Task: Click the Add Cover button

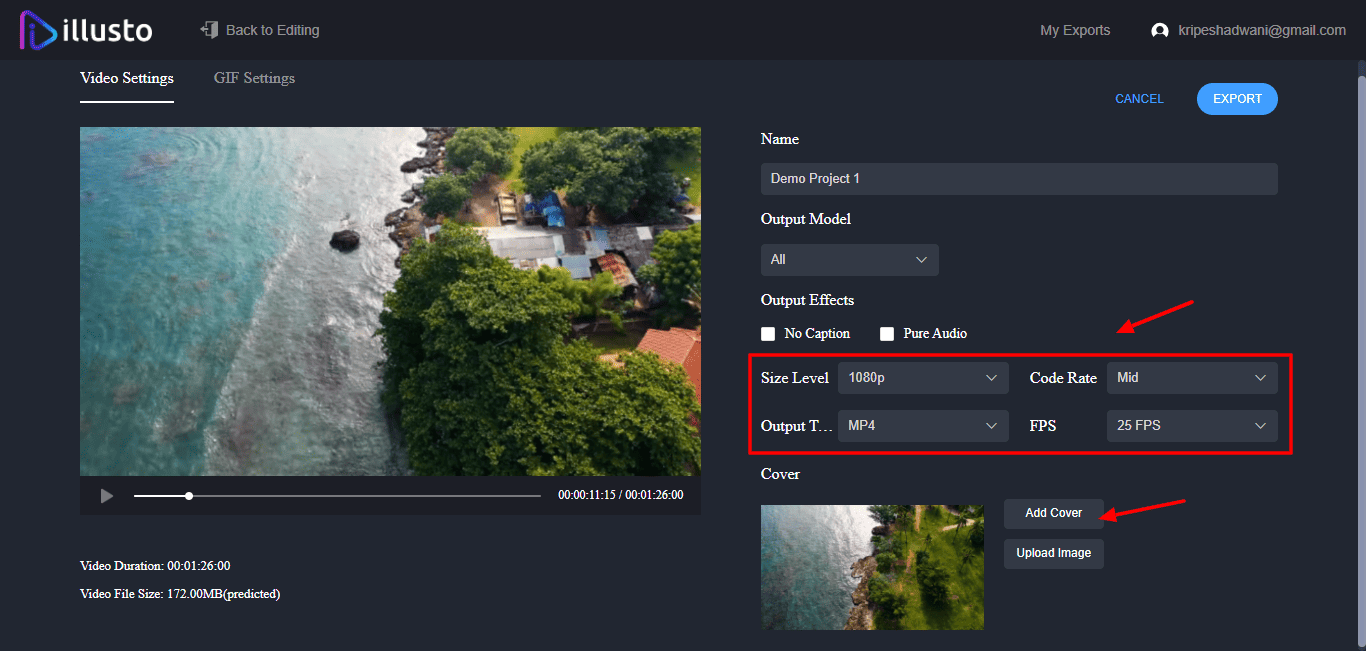Action: click(1053, 513)
